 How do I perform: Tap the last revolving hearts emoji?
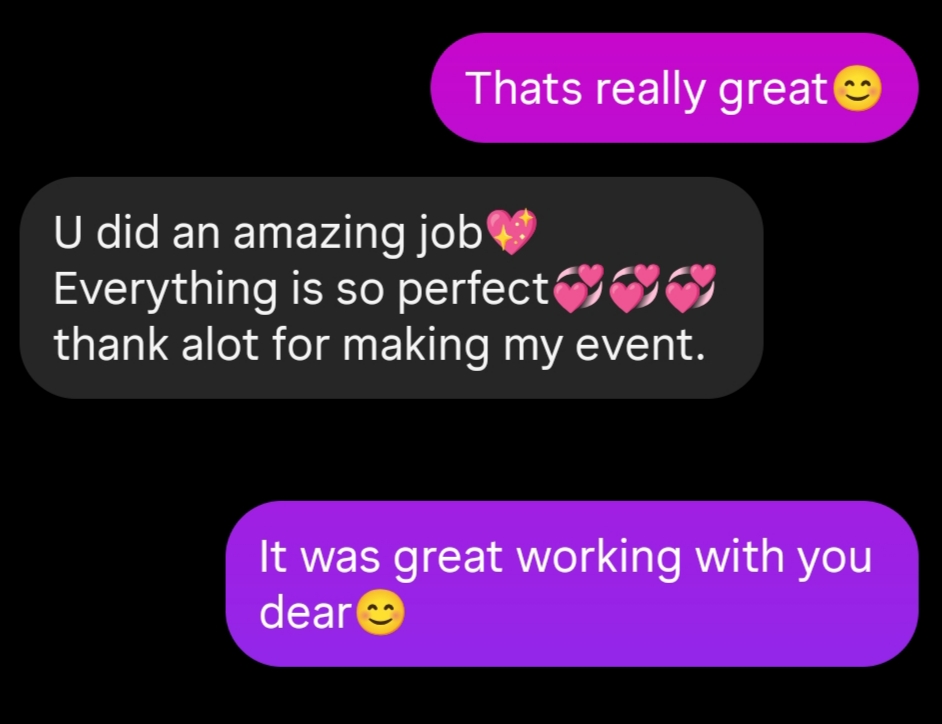pos(691,288)
